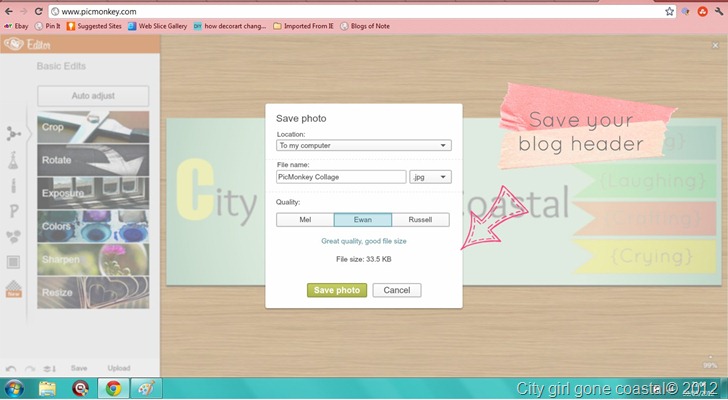Click the Cancel button in dialog

coord(396,290)
